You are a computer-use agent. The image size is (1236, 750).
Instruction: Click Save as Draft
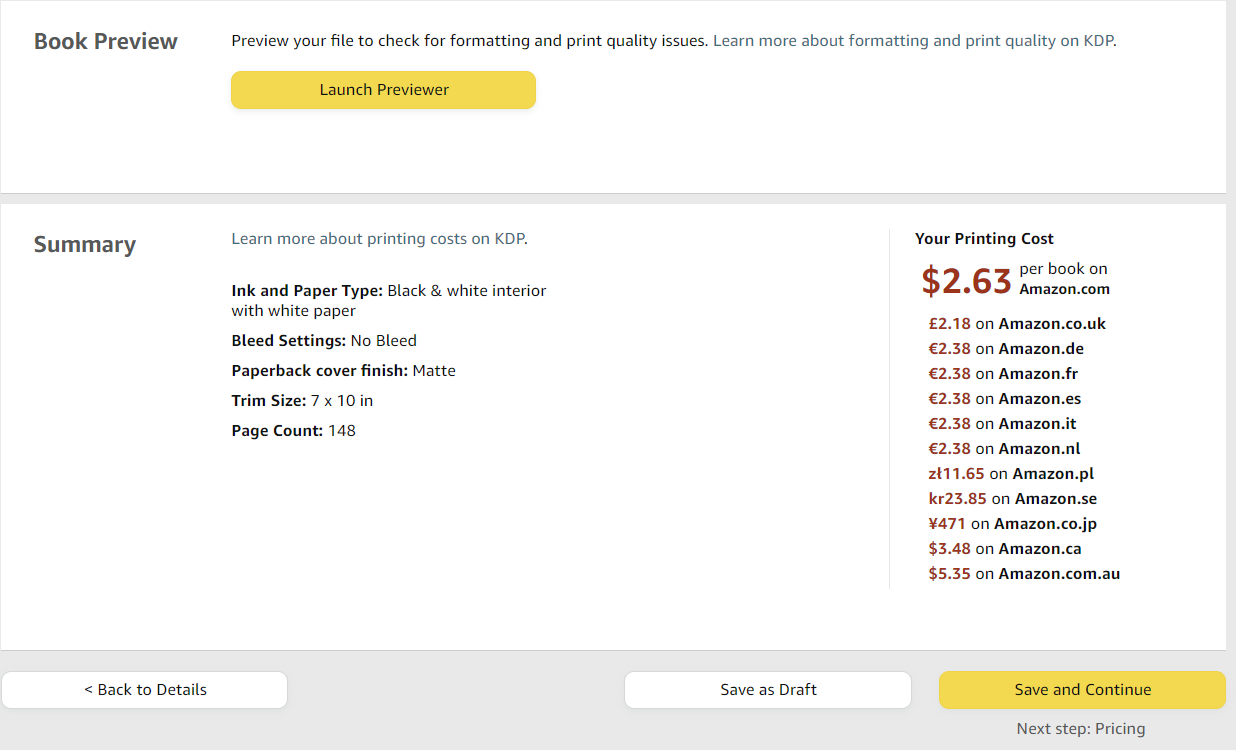tap(768, 690)
